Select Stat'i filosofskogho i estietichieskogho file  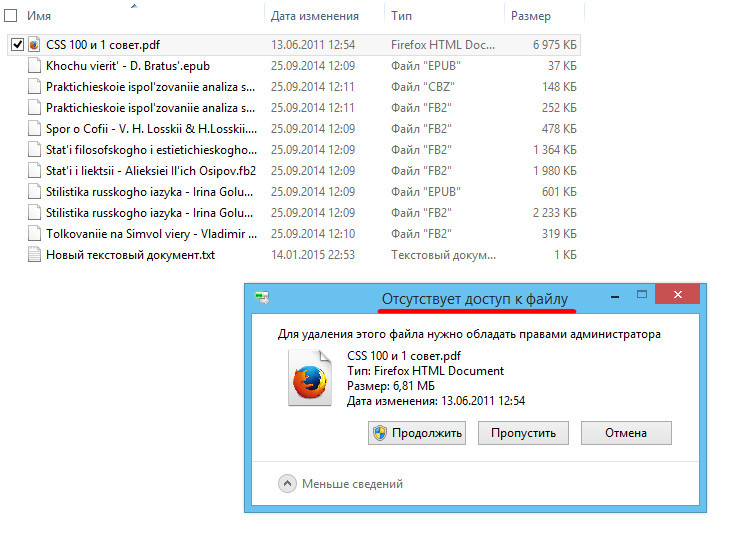click(151, 149)
